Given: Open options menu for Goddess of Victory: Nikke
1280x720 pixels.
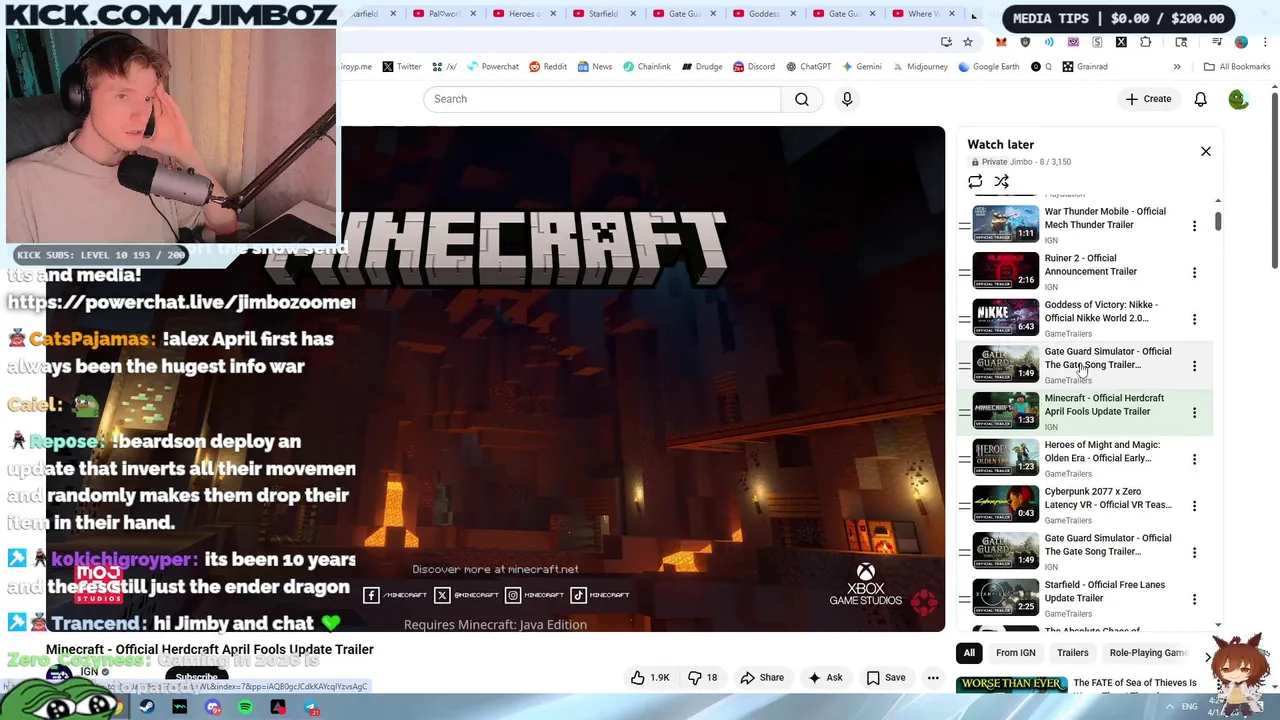Looking at the screenshot, I should pyautogui.click(x=1194, y=319).
